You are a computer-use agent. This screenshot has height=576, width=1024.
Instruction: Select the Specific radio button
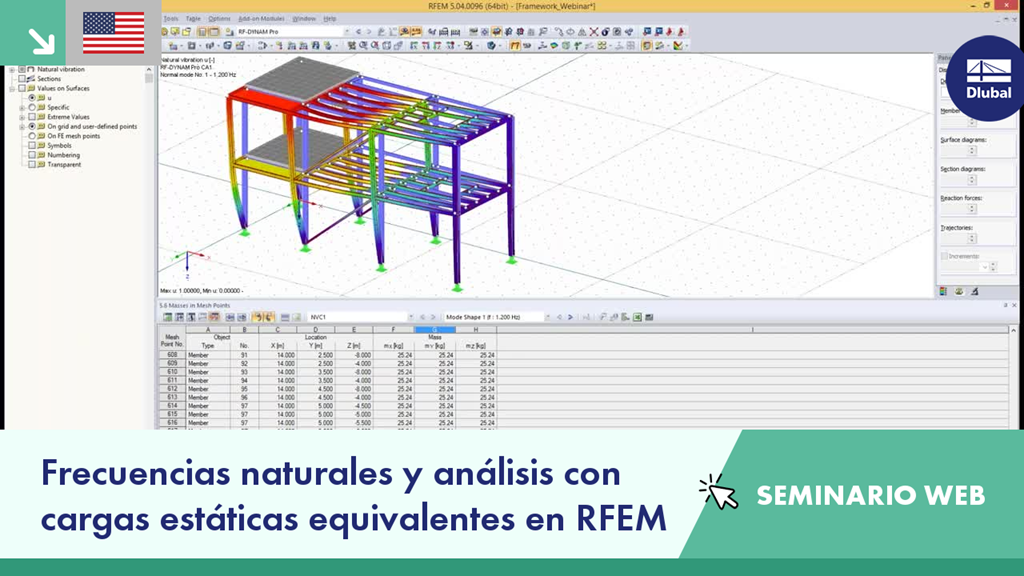point(31,107)
